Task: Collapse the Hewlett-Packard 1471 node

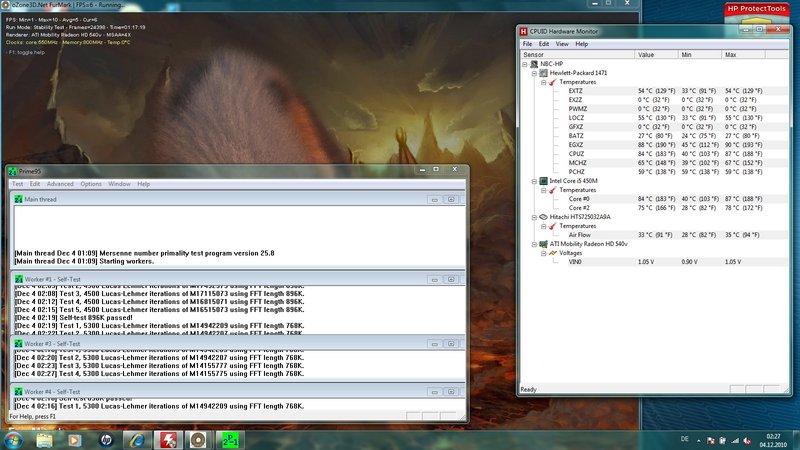Action: (x=534, y=73)
